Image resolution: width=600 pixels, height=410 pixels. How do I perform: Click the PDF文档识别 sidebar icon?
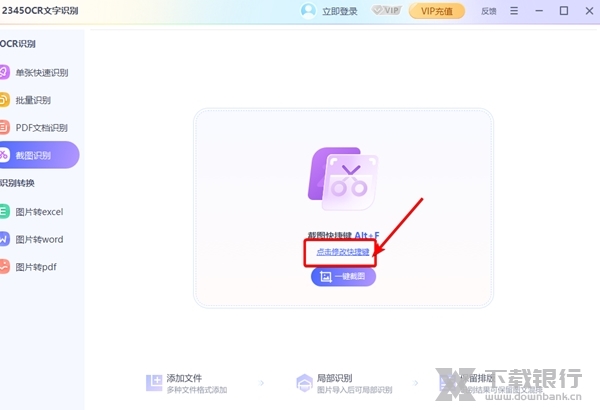point(4,127)
